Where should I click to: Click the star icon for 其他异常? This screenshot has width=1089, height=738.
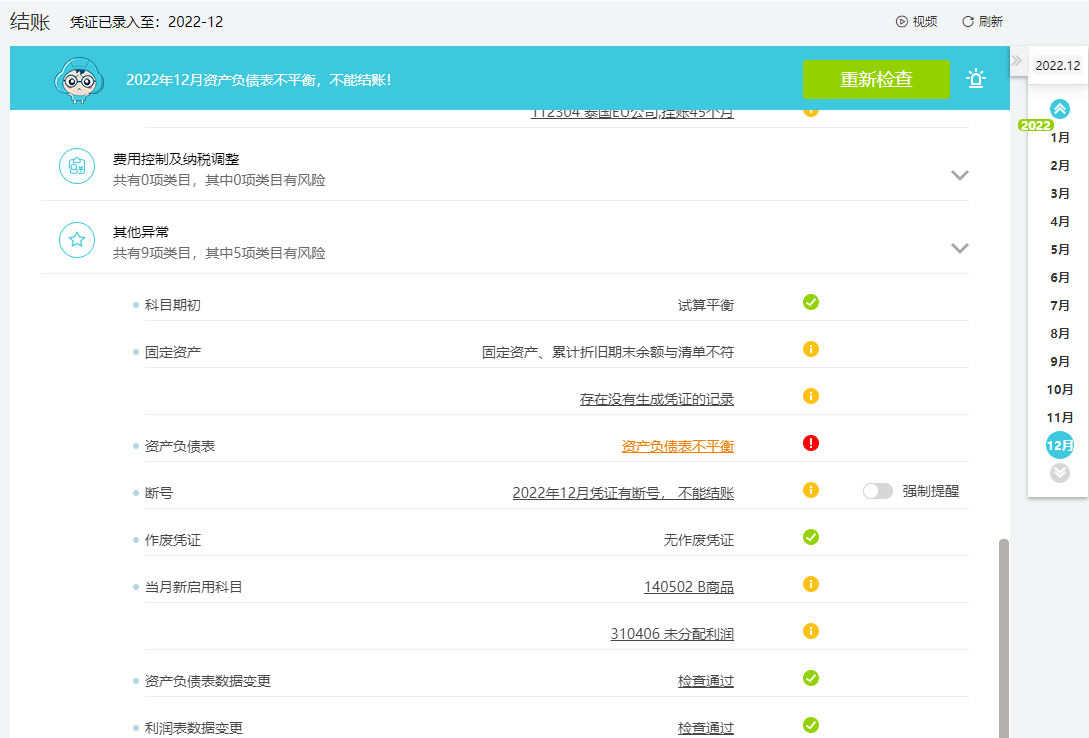click(x=77, y=240)
